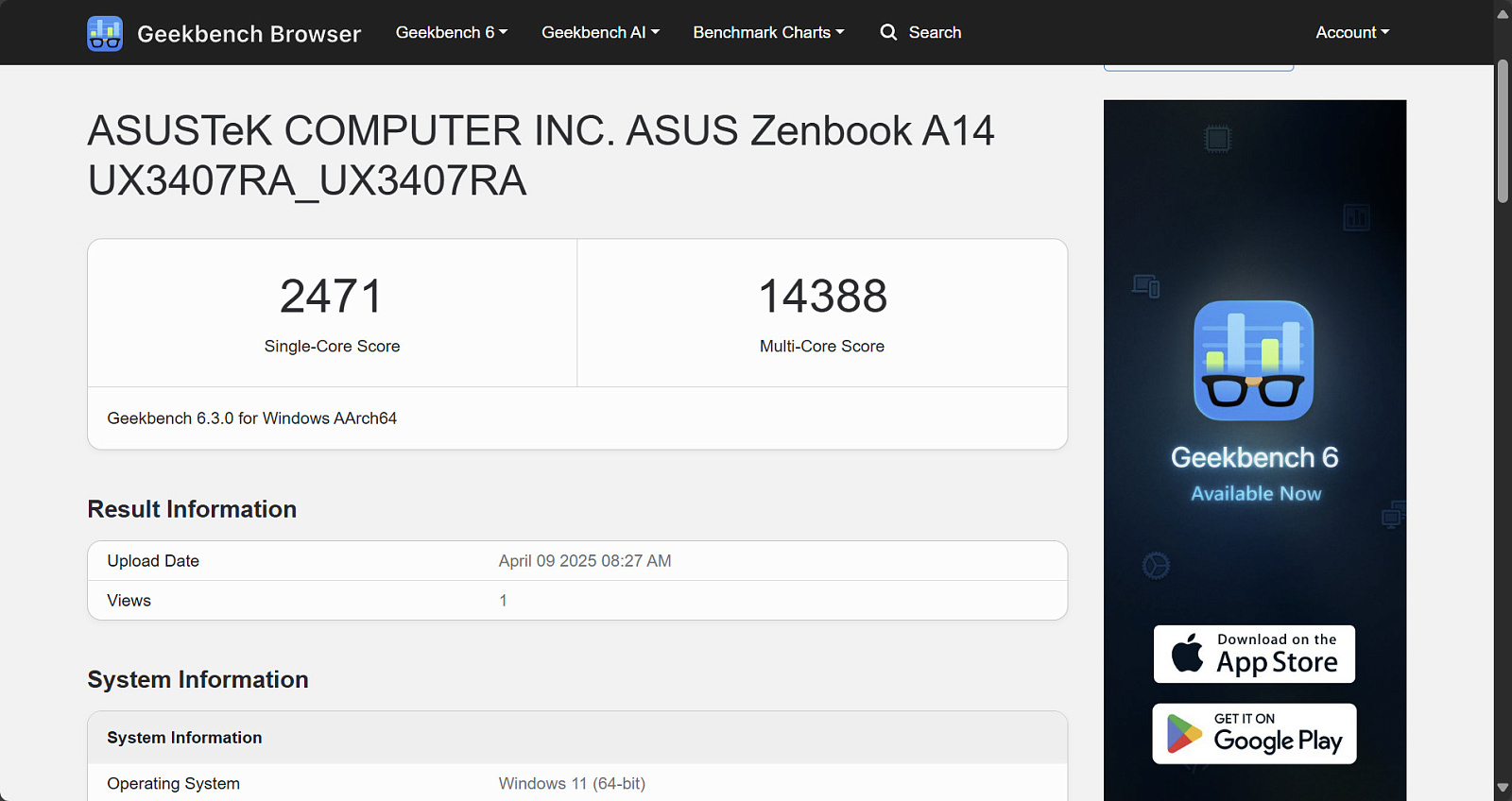The width and height of the screenshot is (1512, 801).
Task: Click the 'Available Now' ad text
Action: 1256,493
